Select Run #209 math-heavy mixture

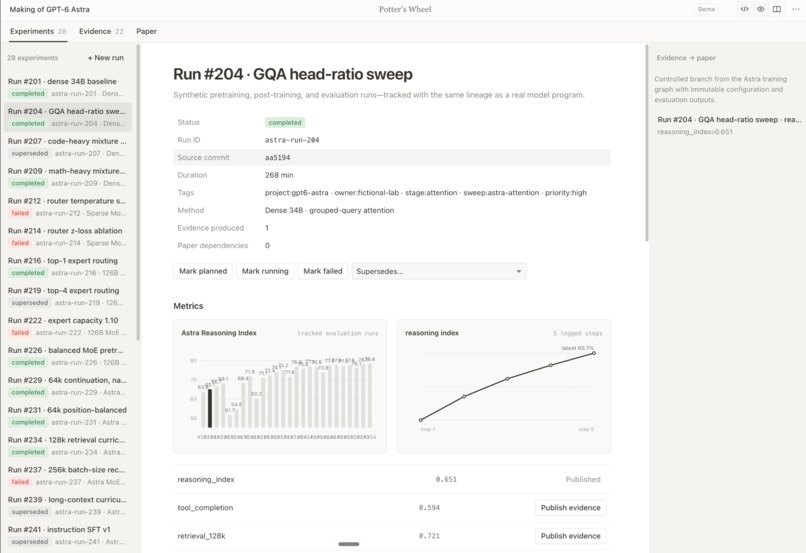tap(67, 176)
